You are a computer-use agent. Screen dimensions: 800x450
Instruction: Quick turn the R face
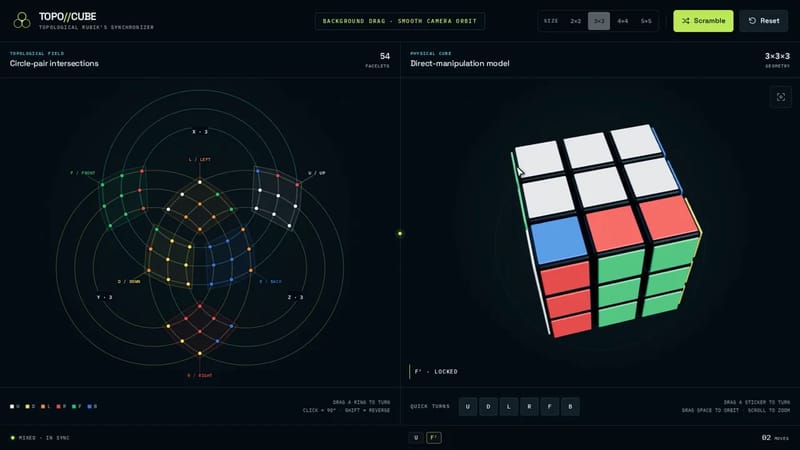(x=529, y=407)
